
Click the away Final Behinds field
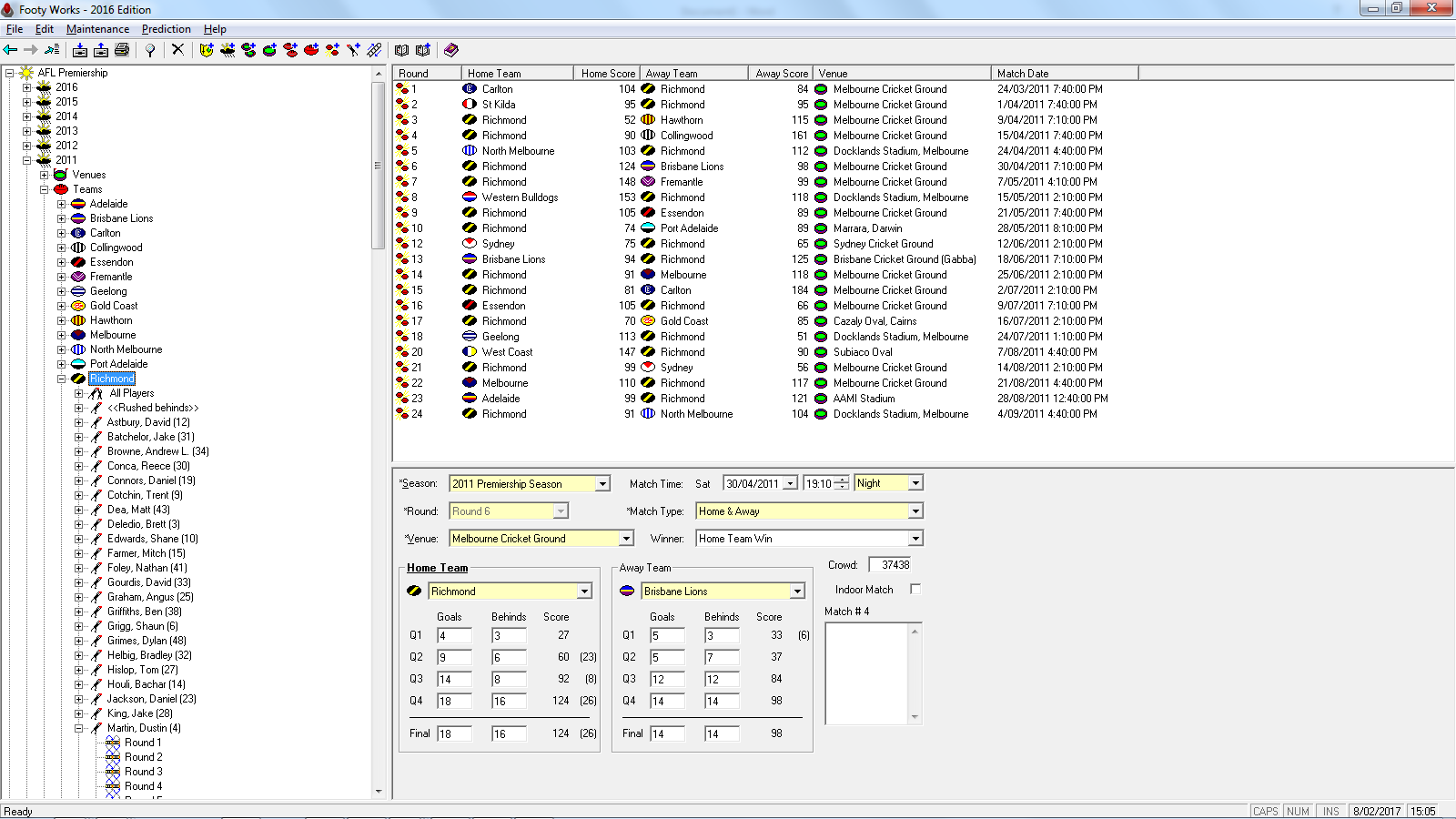coord(722,733)
